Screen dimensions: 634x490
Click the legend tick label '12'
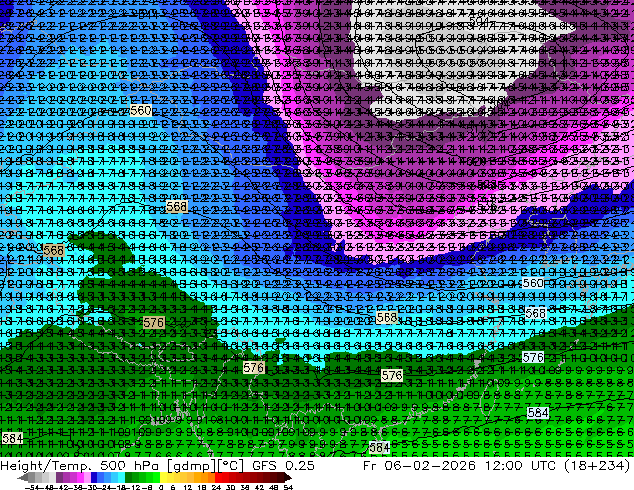[188, 488]
